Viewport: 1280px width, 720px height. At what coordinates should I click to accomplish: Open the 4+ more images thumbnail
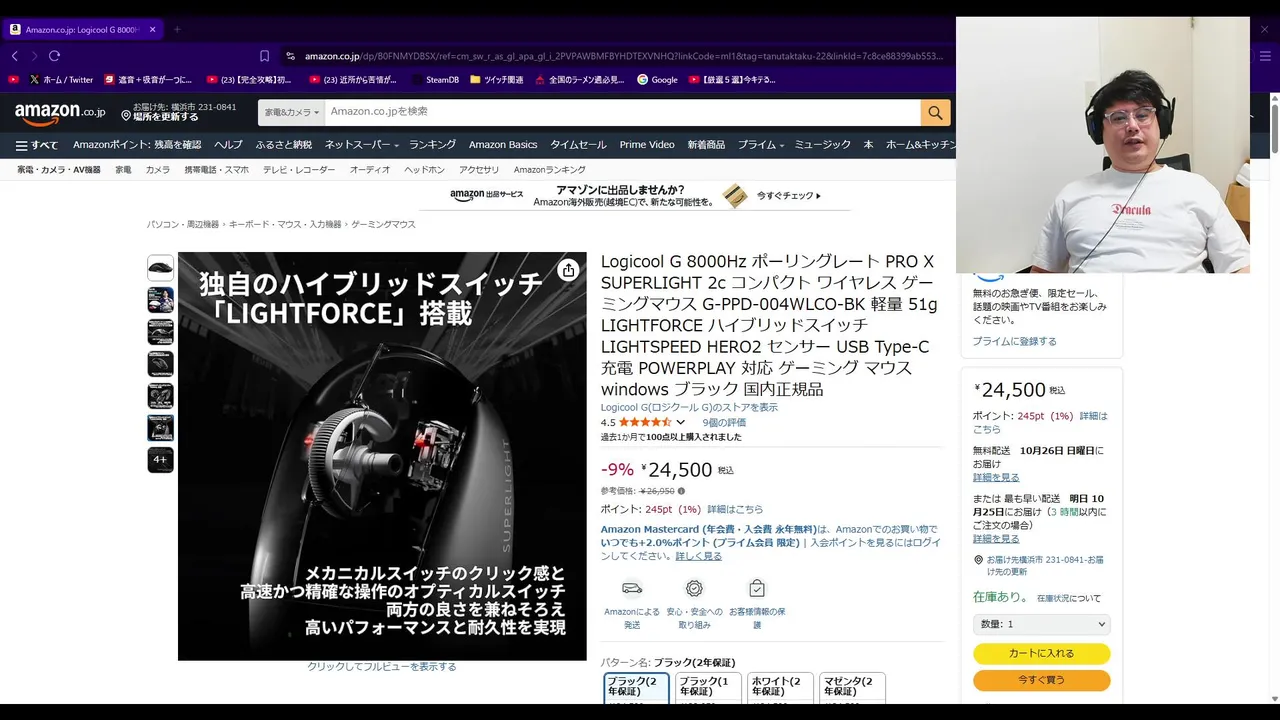coord(160,460)
